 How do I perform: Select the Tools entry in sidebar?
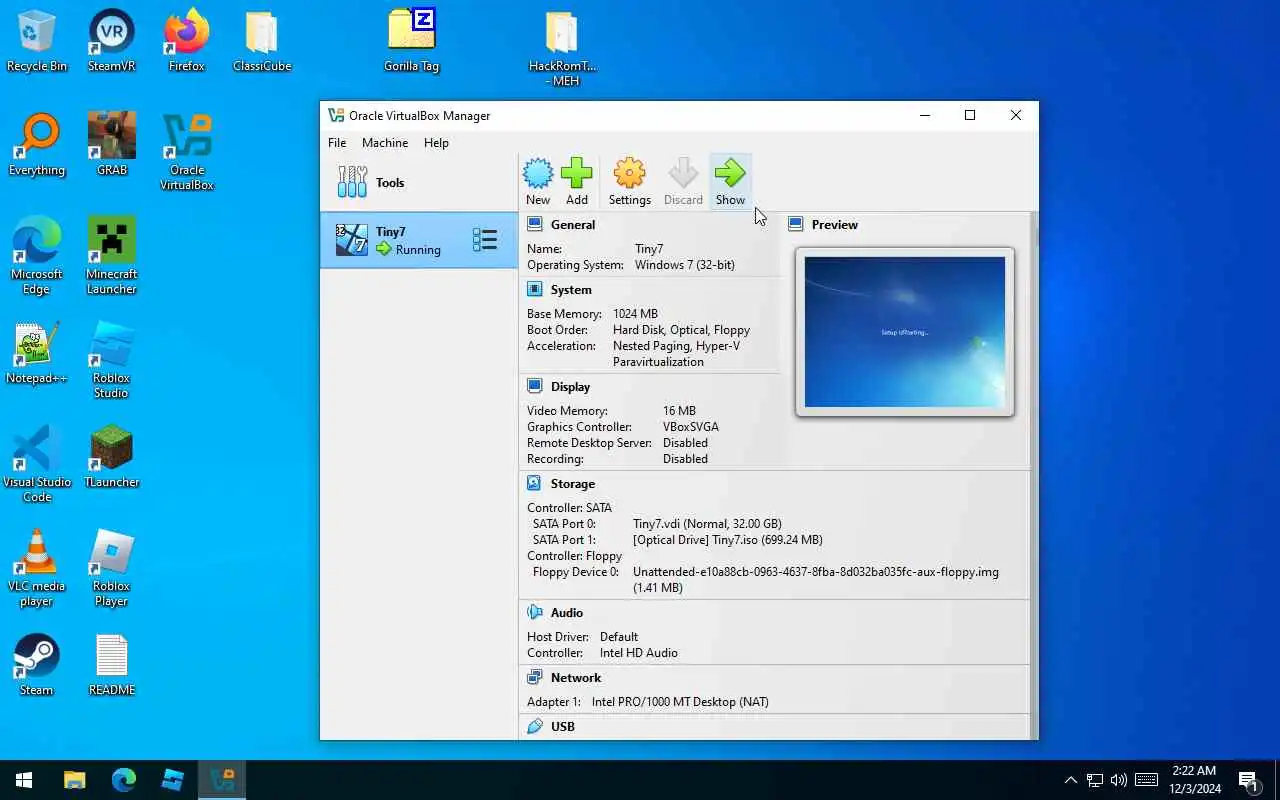419,182
